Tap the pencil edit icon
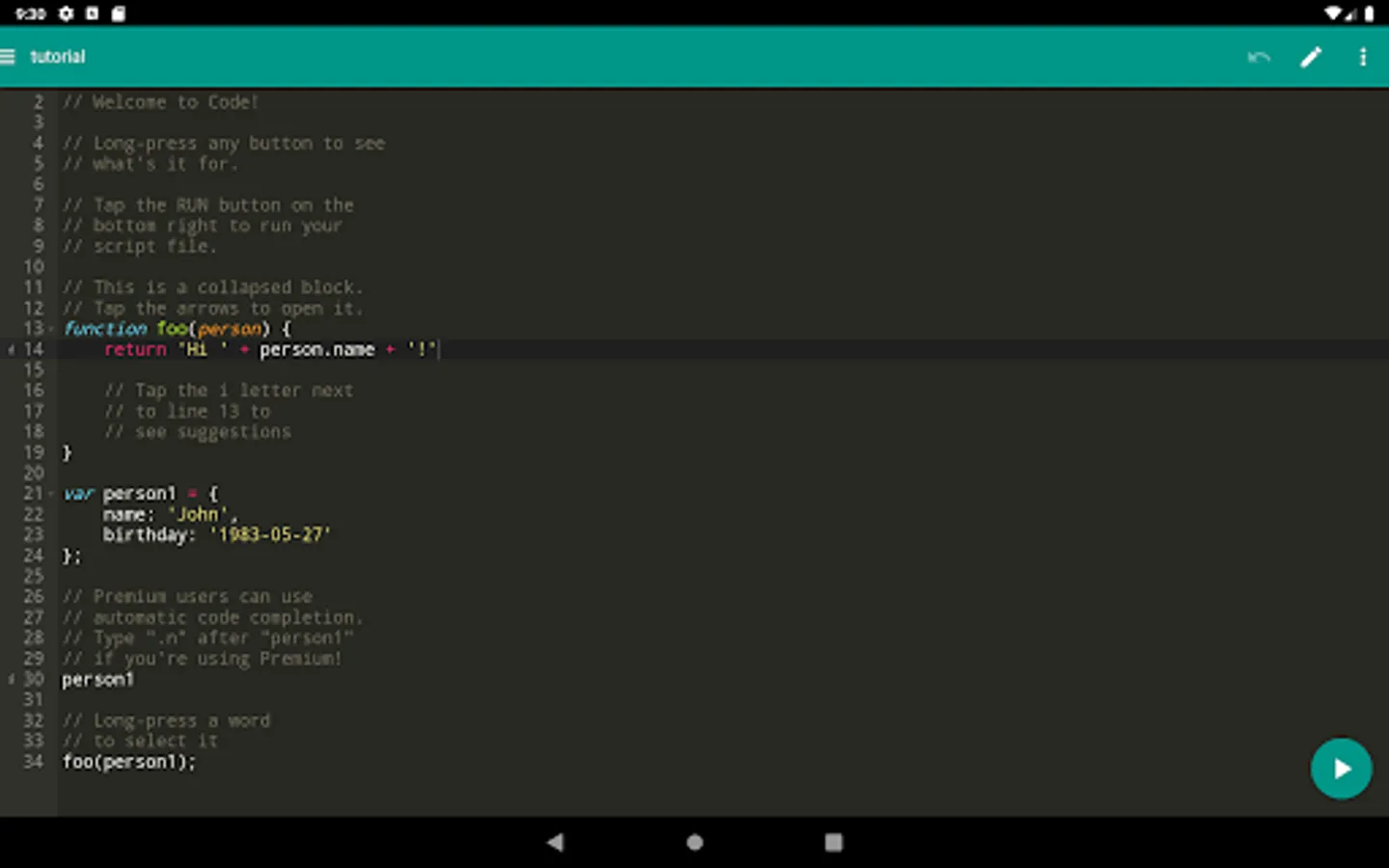The height and width of the screenshot is (868, 1389). pos(1311,57)
